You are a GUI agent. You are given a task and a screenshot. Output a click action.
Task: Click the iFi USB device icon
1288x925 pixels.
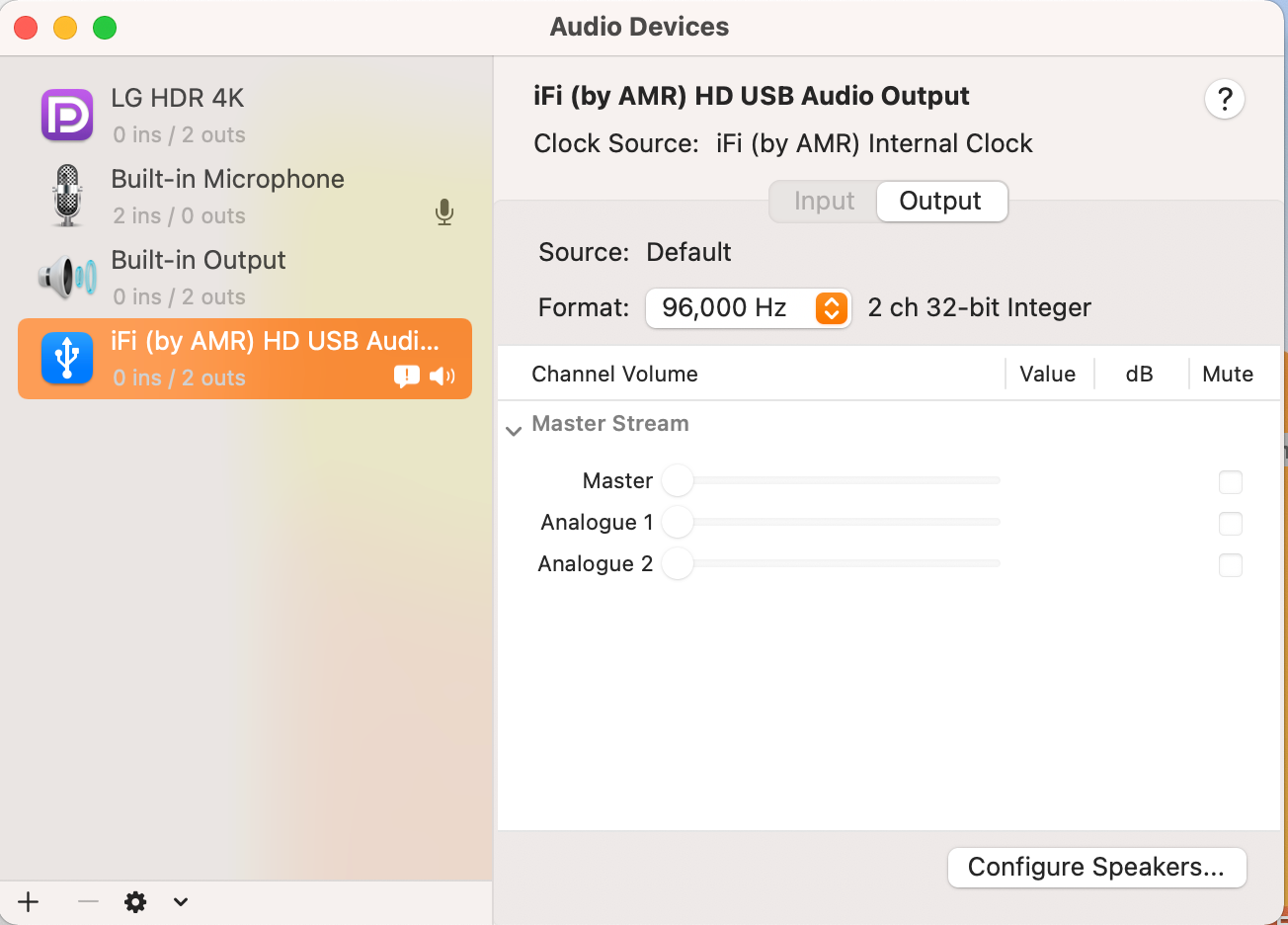coord(67,358)
